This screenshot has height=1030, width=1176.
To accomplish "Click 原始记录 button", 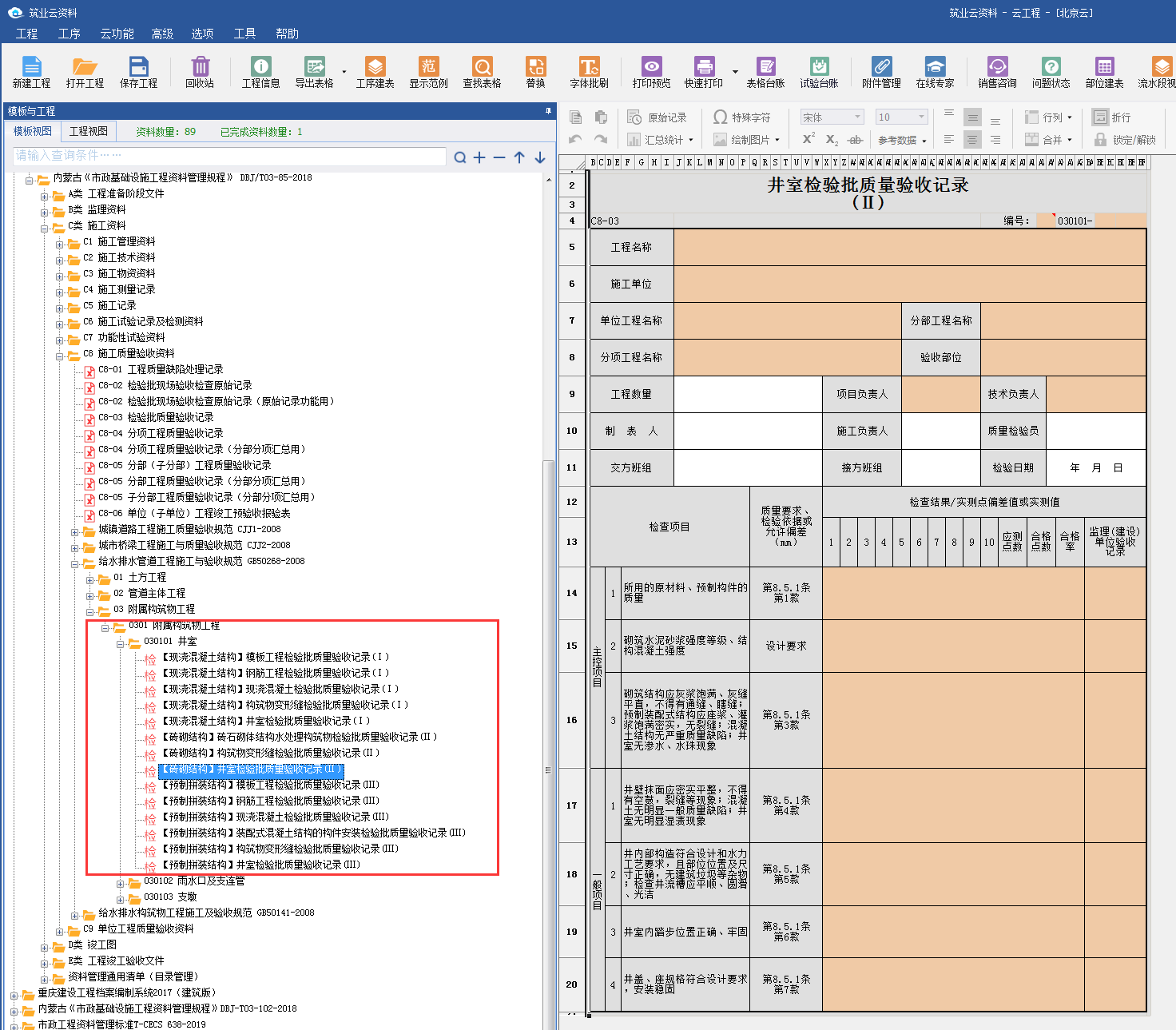I will point(658,117).
